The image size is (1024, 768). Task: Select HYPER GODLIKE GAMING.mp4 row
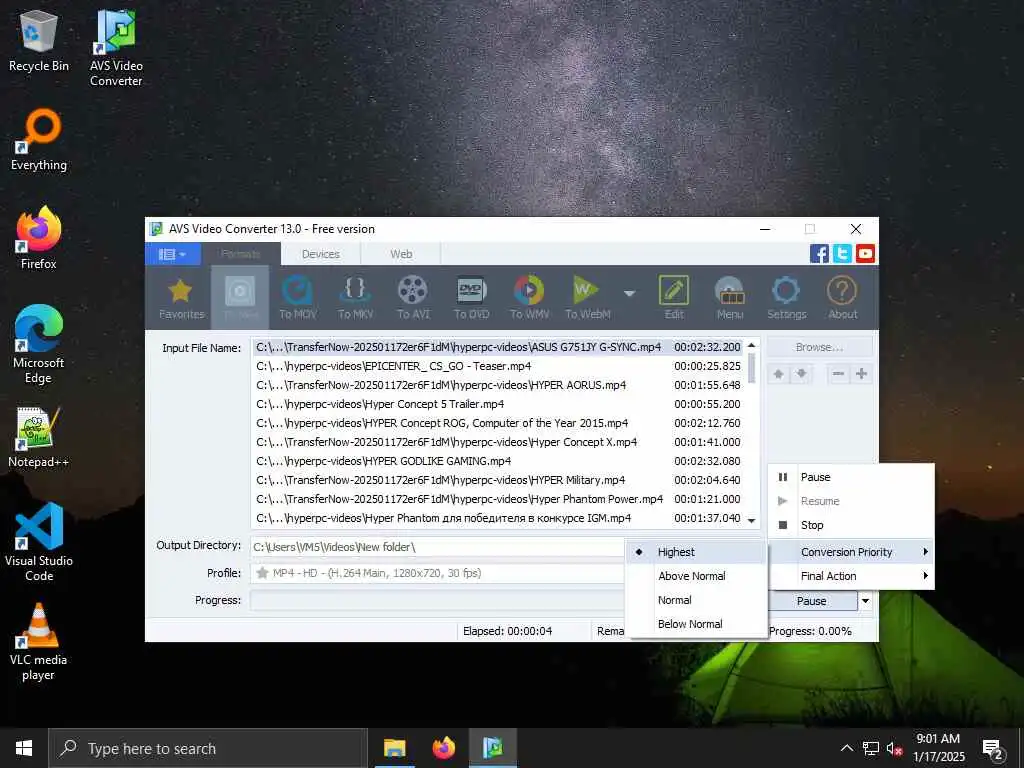[x=498, y=461]
